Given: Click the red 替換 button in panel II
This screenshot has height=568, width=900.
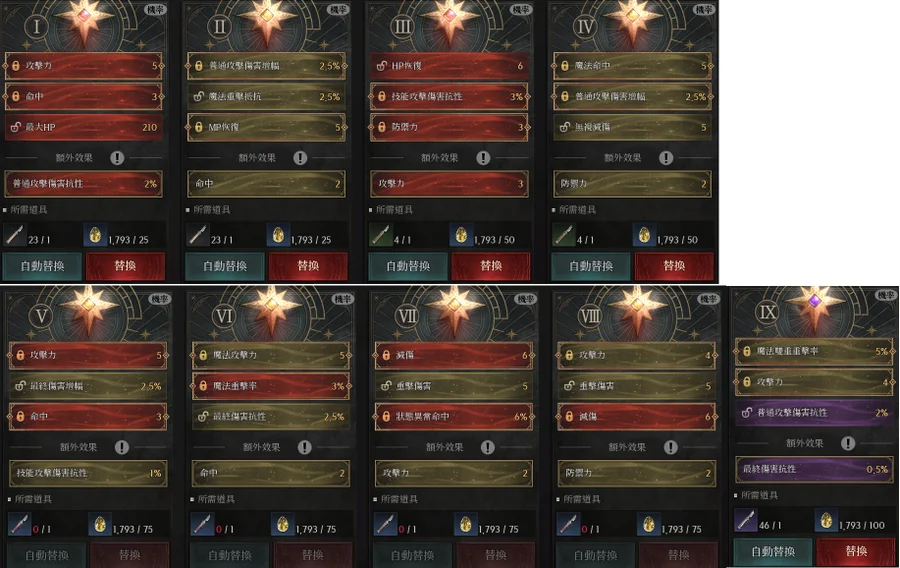Looking at the screenshot, I should tap(308, 266).
